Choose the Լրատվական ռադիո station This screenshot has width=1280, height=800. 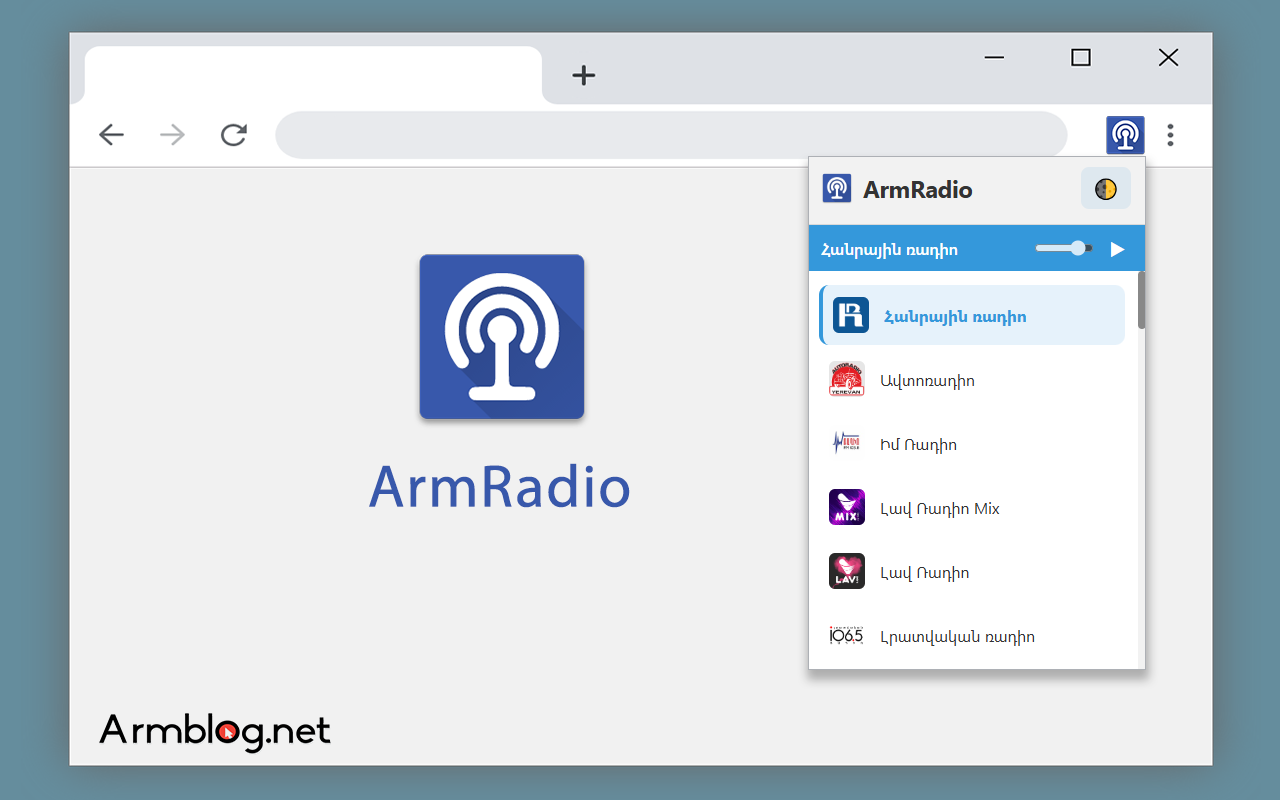pos(972,636)
